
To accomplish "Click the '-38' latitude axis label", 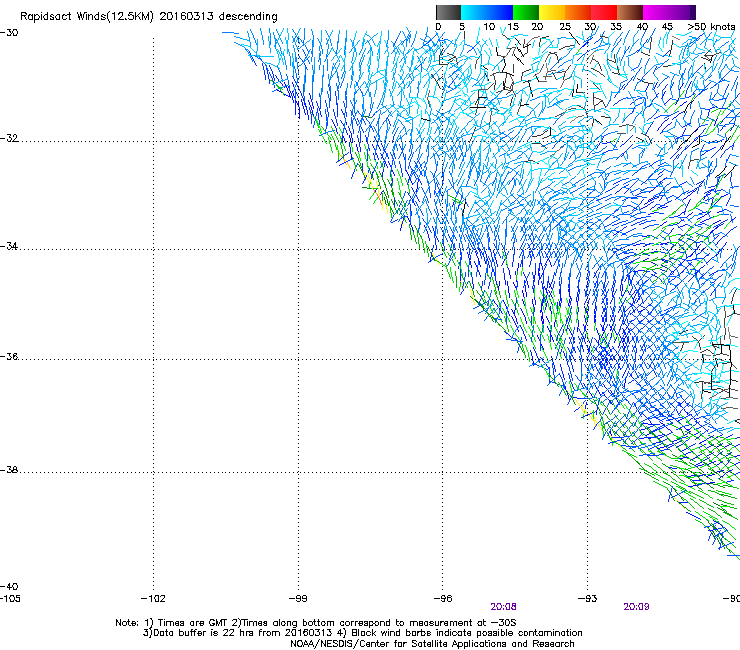I will [x=9, y=470].
